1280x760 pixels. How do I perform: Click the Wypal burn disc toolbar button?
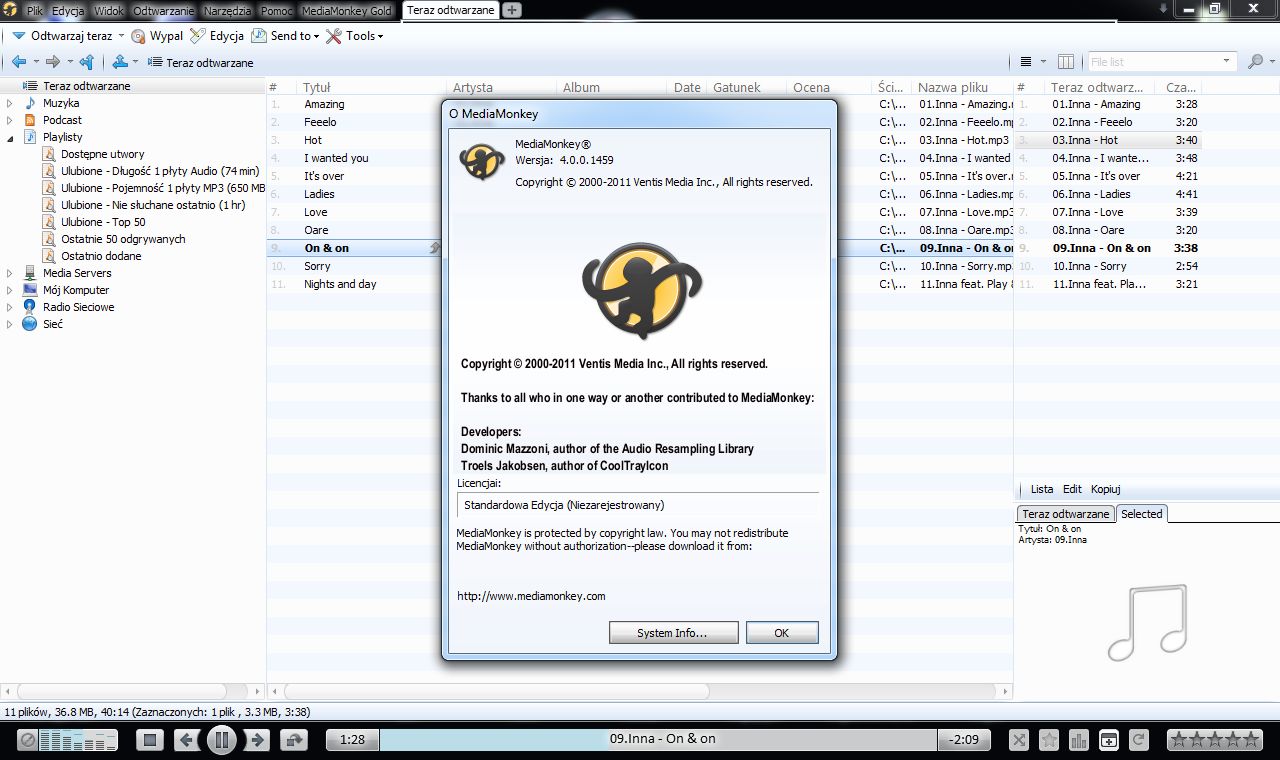point(157,36)
